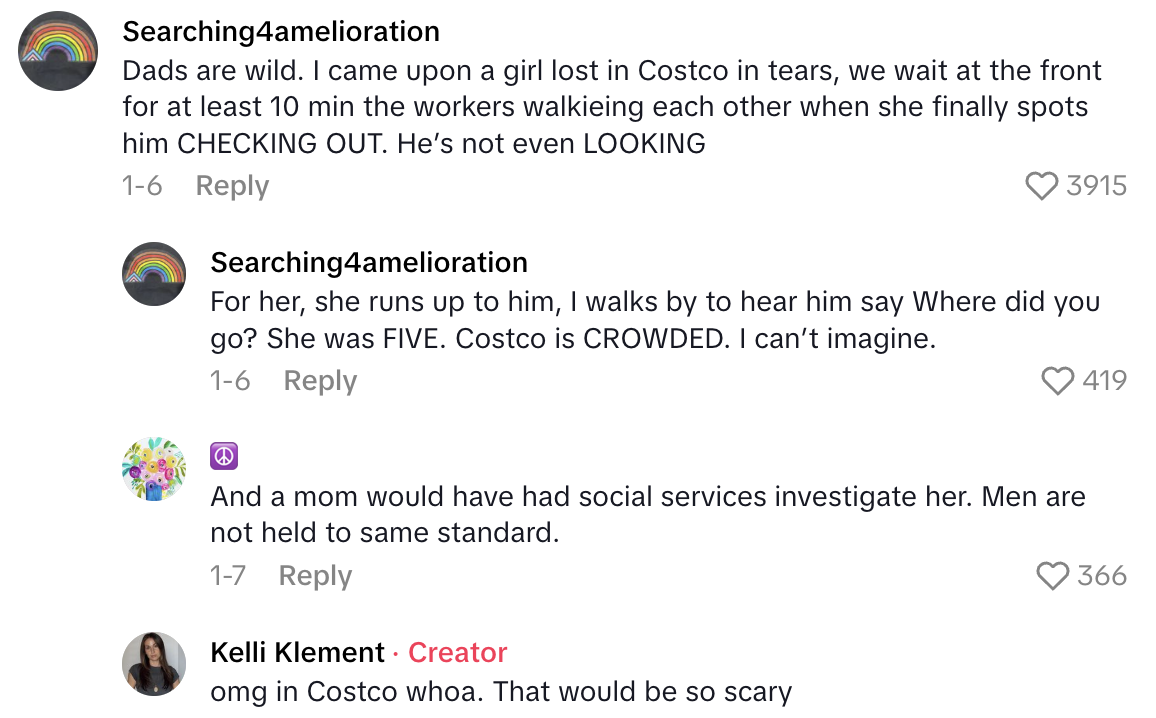Click the 419 like count
Image resolution: width=1156 pixels, height=718 pixels.
click(x=1104, y=381)
